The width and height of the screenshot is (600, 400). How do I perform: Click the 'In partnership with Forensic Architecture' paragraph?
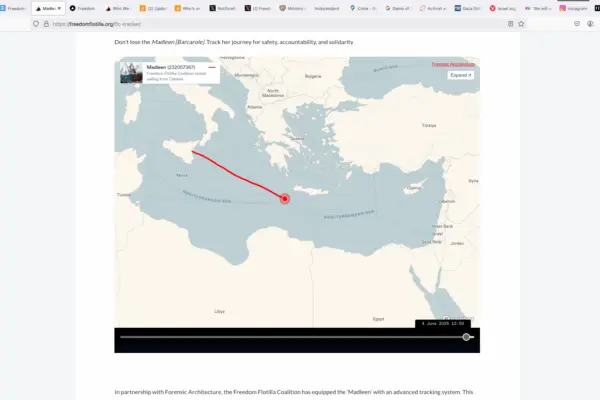pos(293,392)
